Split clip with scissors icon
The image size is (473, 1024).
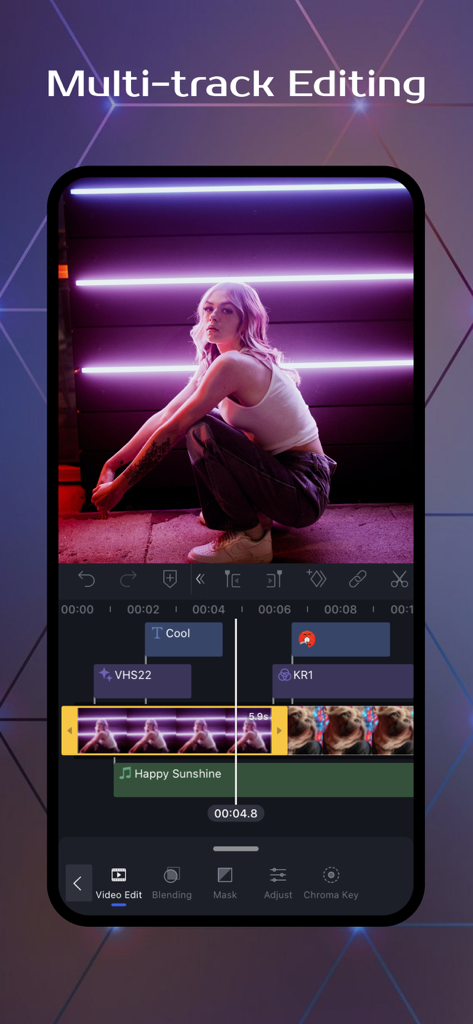[399, 579]
